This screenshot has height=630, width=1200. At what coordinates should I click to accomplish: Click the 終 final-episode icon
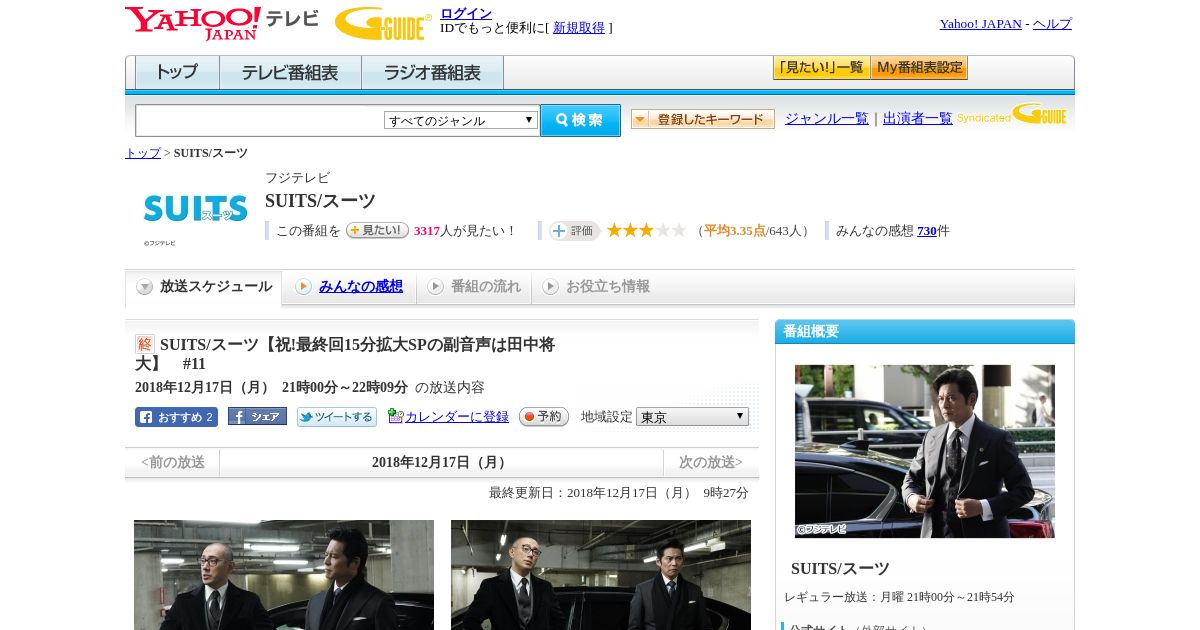(x=145, y=344)
